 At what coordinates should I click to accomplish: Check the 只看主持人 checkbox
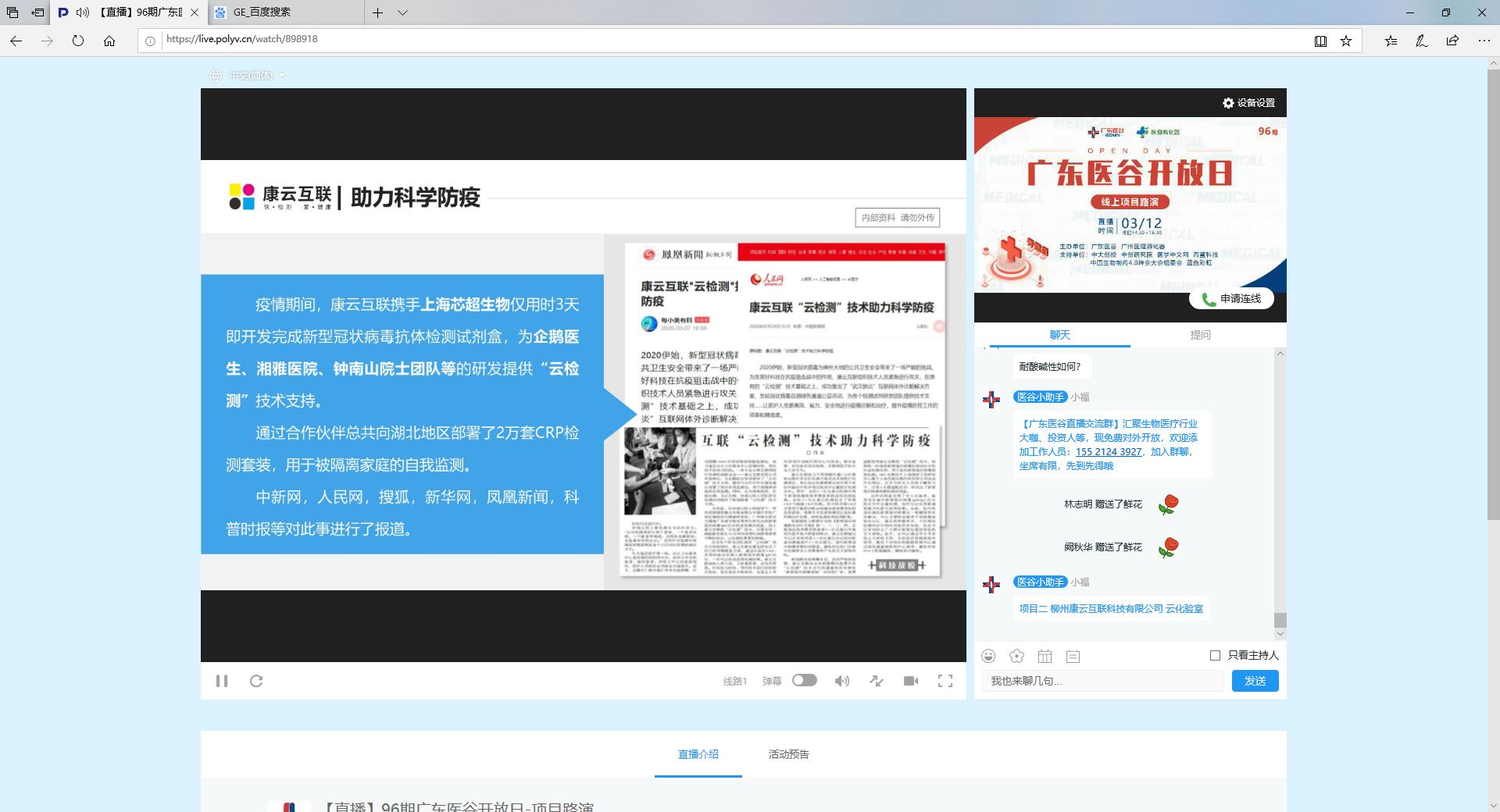pyautogui.click(x=1215, y=655)
